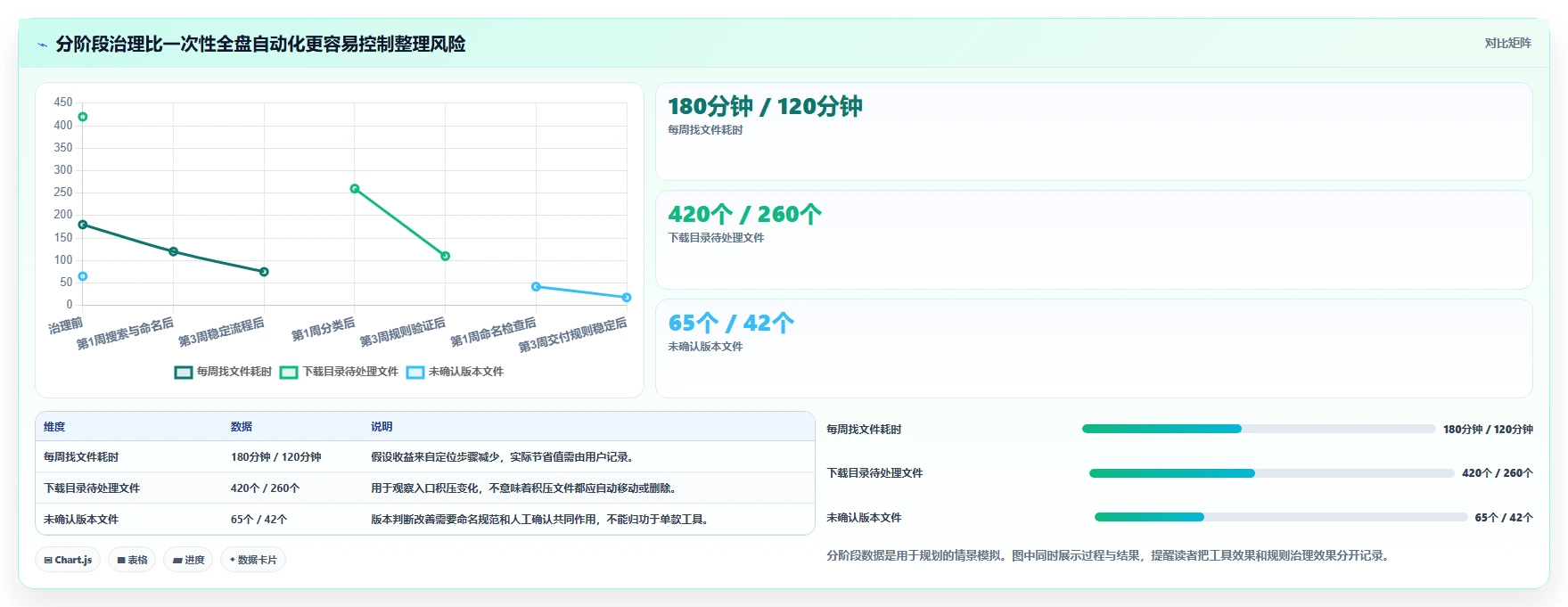Click table cell 420个 / 260个
This screenshot has width=1568, height=607.
[266, 488]
